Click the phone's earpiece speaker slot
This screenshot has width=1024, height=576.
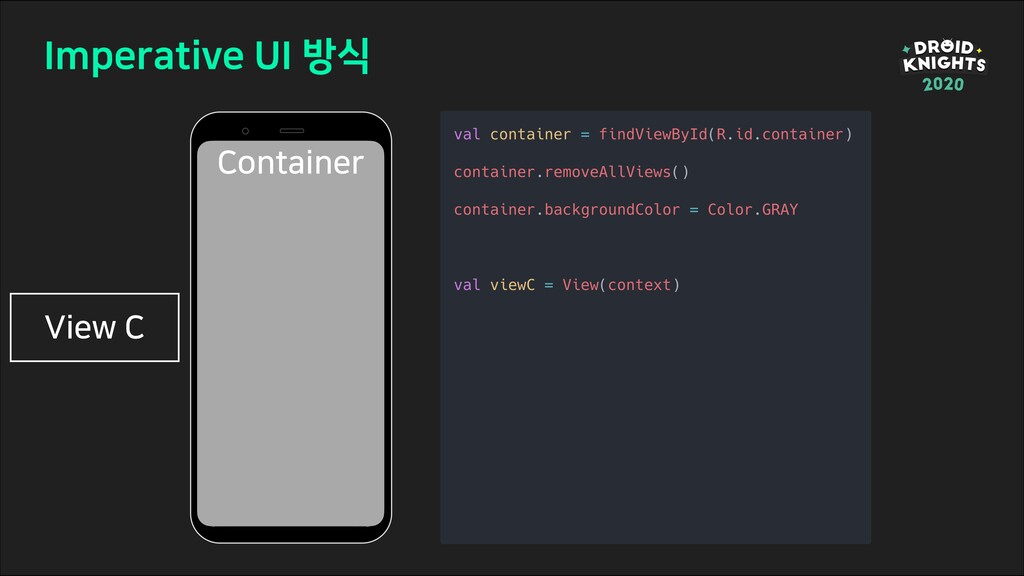click(x=292, y=131)
